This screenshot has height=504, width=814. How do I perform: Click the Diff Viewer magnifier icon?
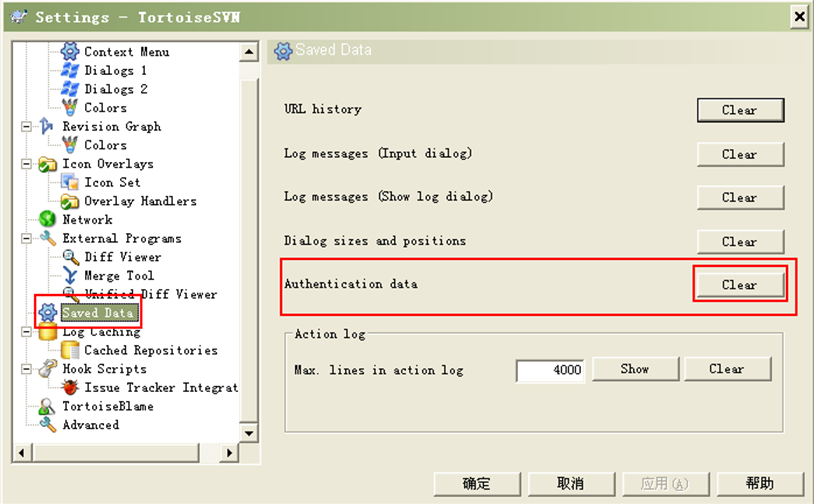(x=70, y=257)
